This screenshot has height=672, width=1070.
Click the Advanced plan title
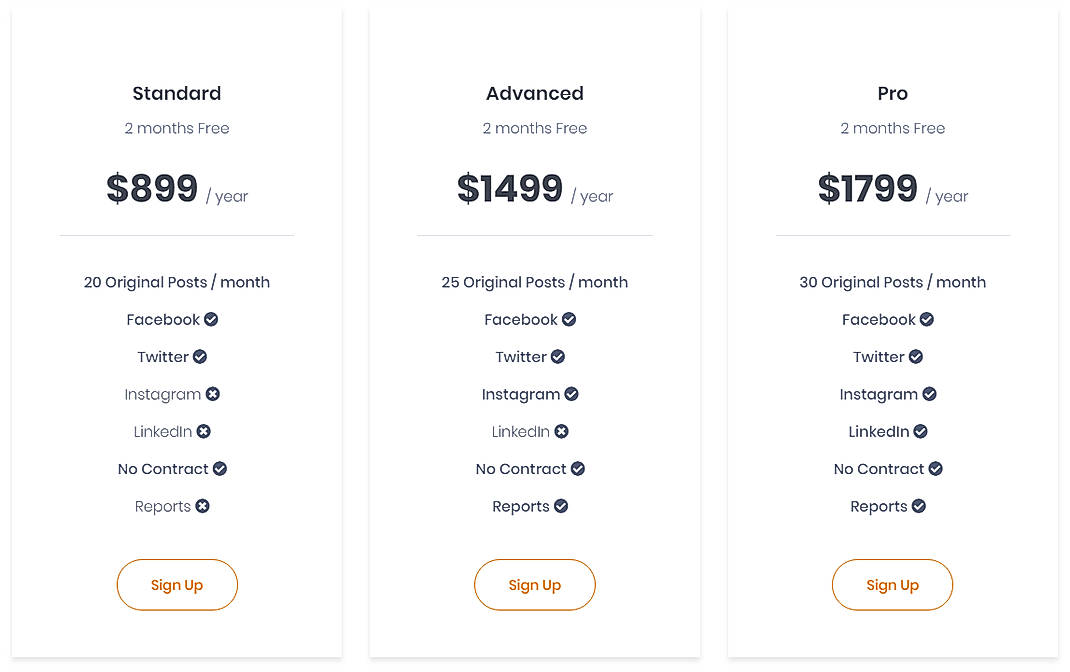535,93
